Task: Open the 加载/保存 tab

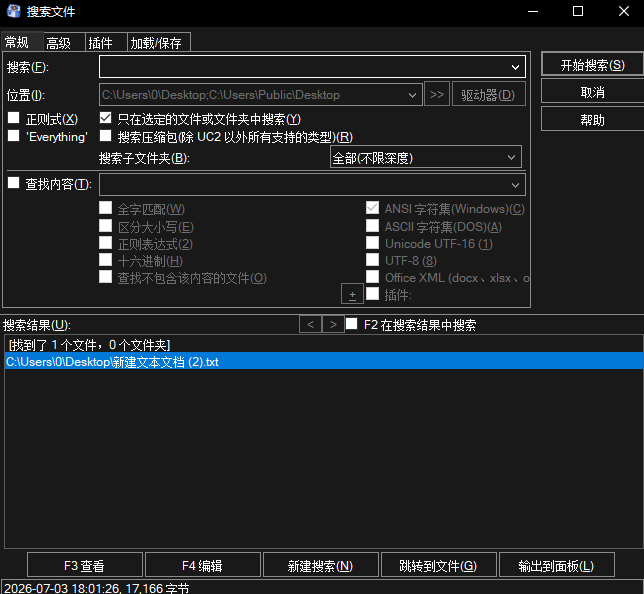Action: 159,42
